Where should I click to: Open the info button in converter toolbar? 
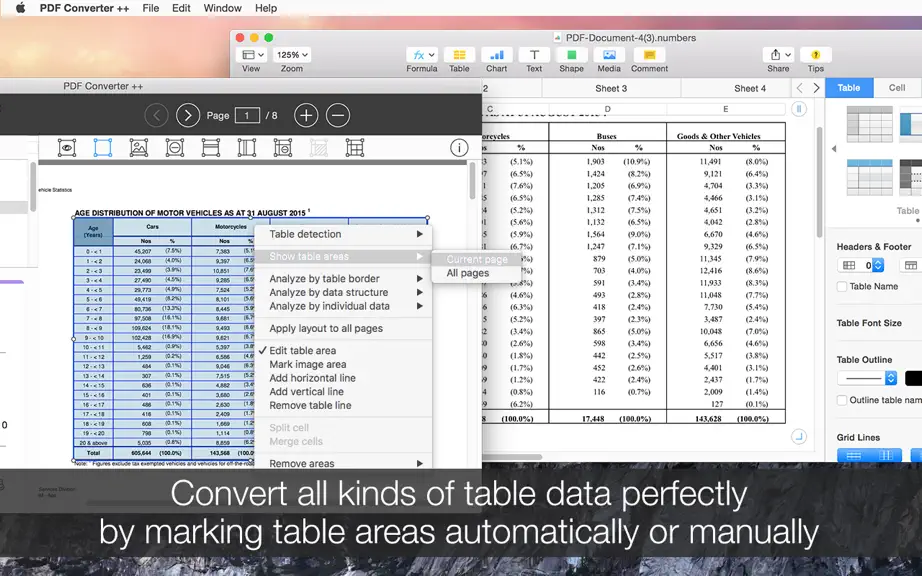tap(459, 148)
